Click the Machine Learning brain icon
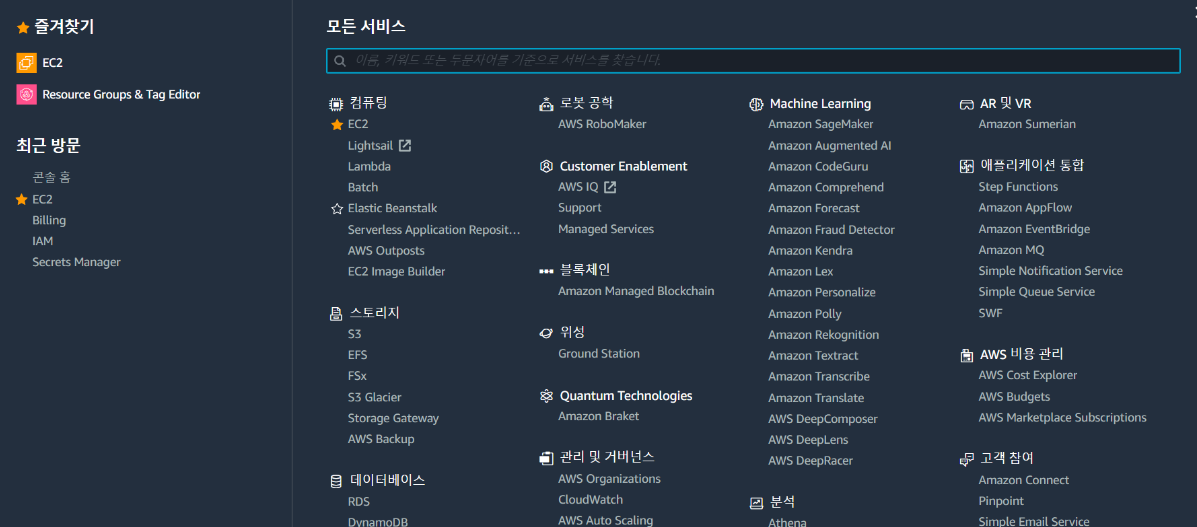This screenshot has height=527, width=1197. (x=757, y=104)
